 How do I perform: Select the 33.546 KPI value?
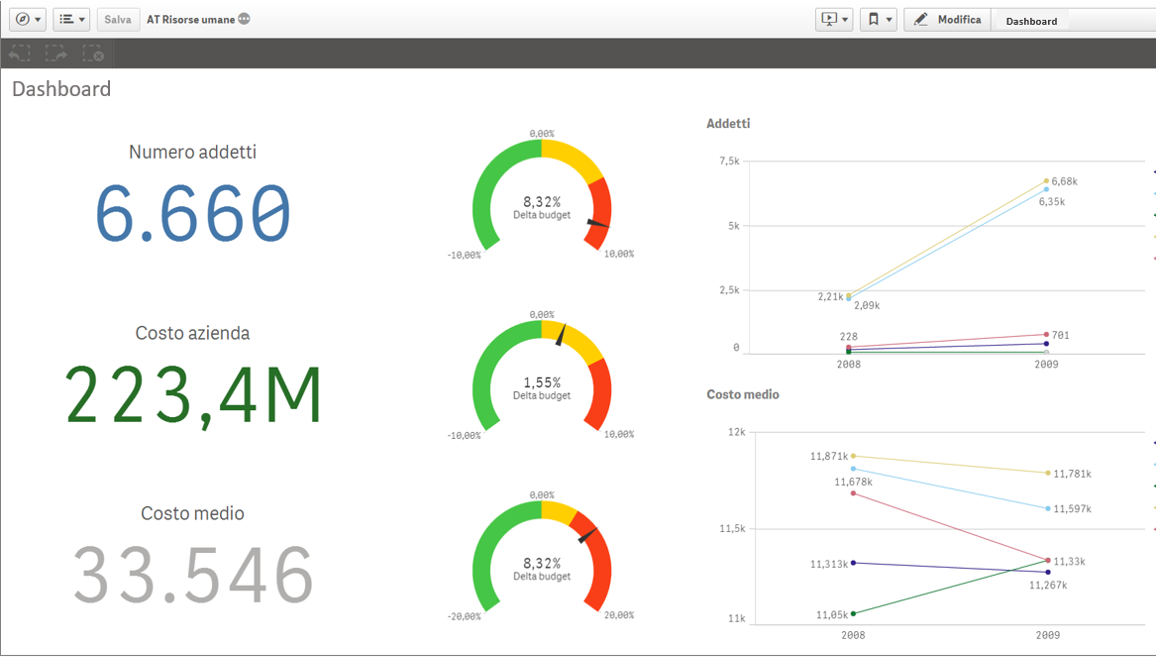[193, 575]
